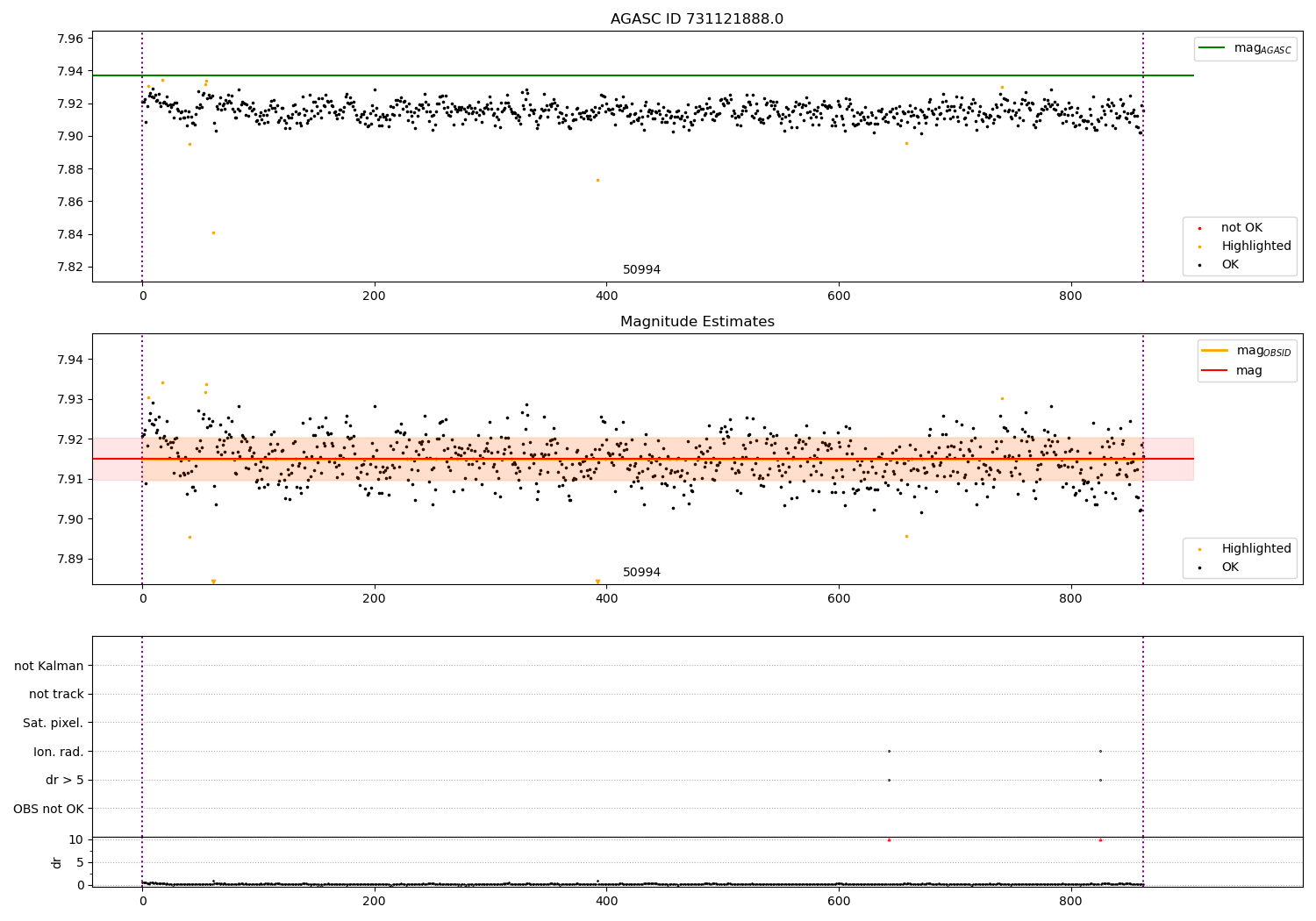This screenshot has height=921, width=1316.
Task: Click the 'AGASC ID 731121888.0' plot title
Action: (x=697, y=19)
